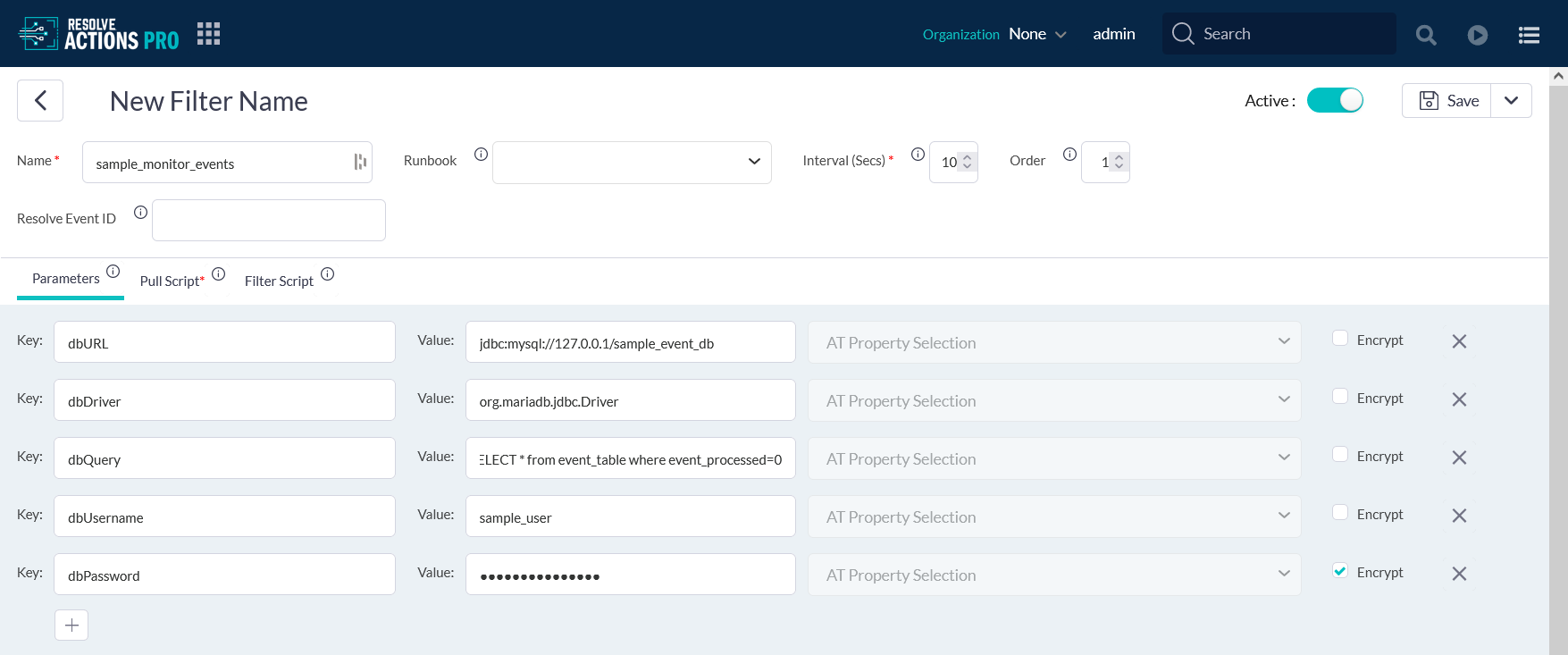Viewport: 1568px width, 655px height.
Task: Open AT Property Selection for dbQuery
Action: (x=1054, y=458)
